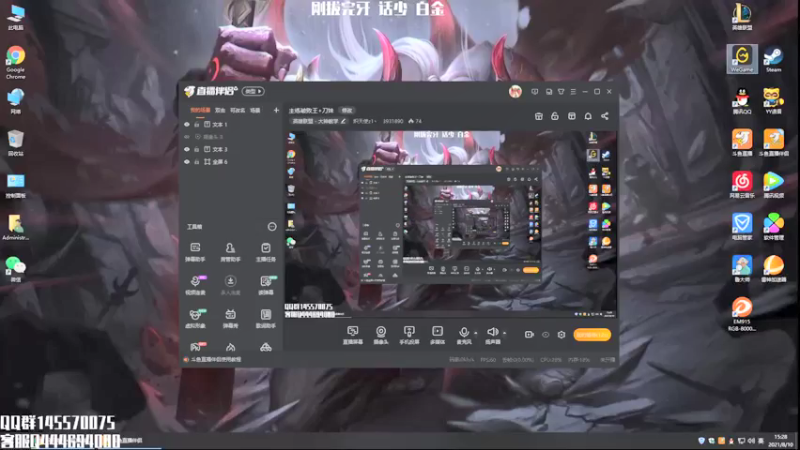Image resolution: width=800 pixels, height=450 pixels.
Task: Open the 主播任务 tool
Action: tap(265, 252)
